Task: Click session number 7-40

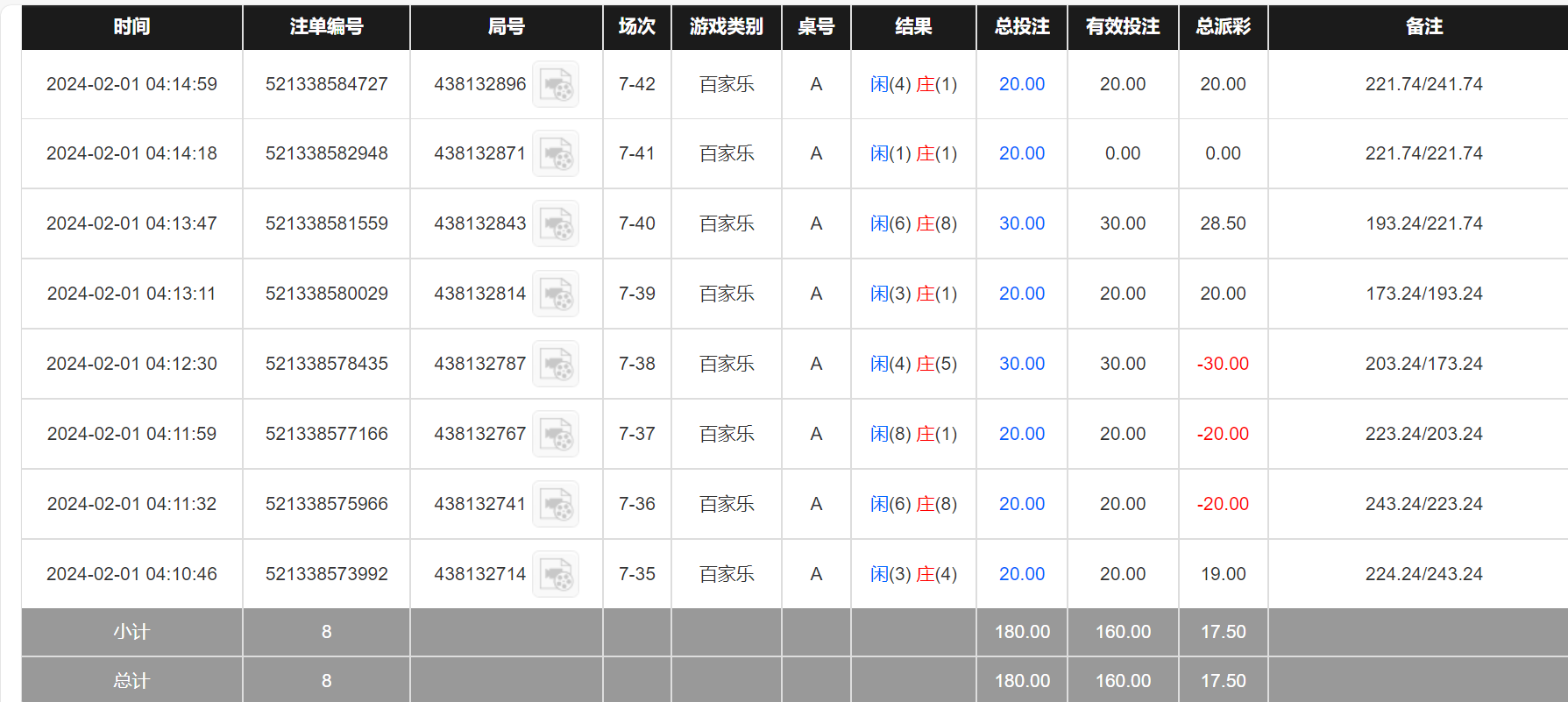Action: coord(637,223)
